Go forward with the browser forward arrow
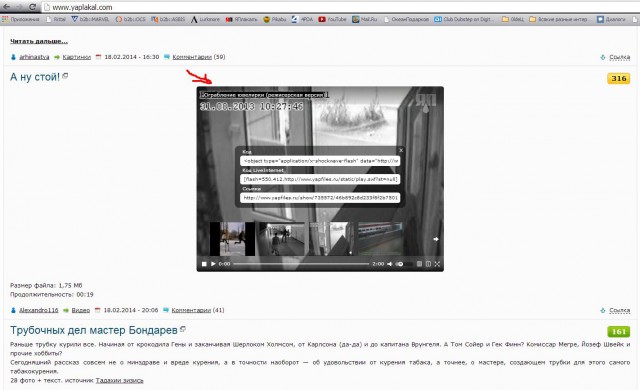This screenshot has width=640, height=390. pos(19,7)
